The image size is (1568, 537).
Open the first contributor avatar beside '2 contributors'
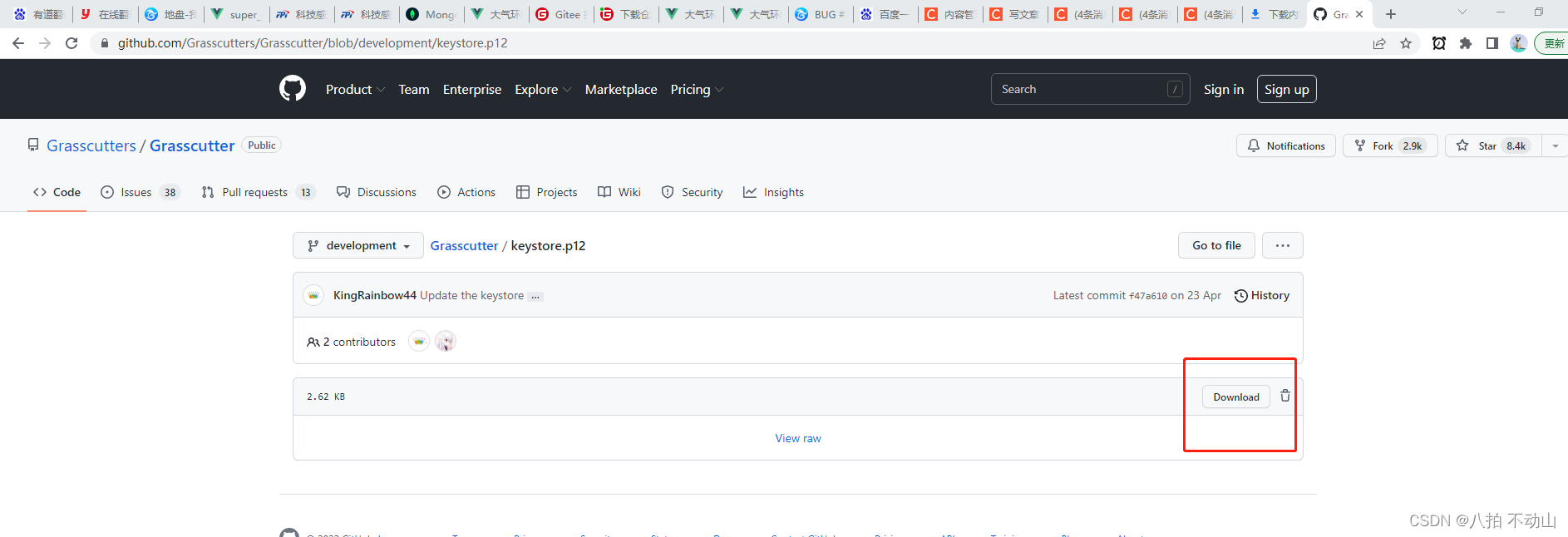click(419, 341)
